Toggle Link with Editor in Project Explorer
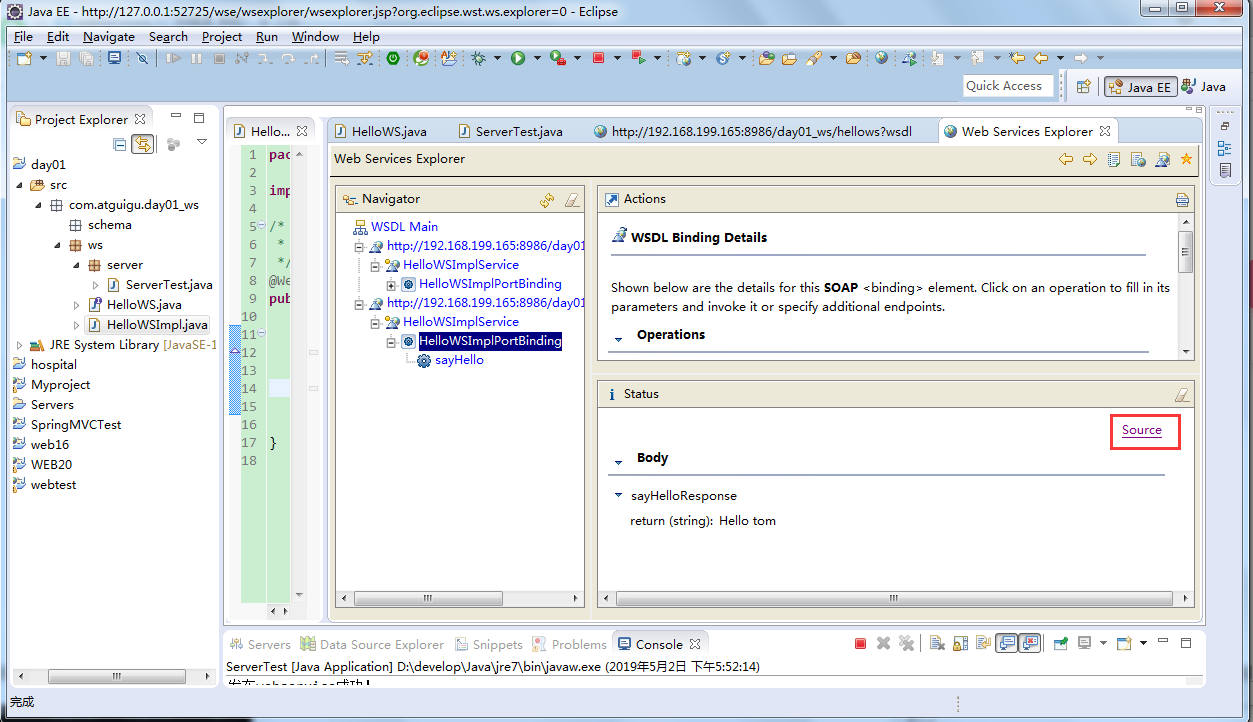 coord(143,145)
